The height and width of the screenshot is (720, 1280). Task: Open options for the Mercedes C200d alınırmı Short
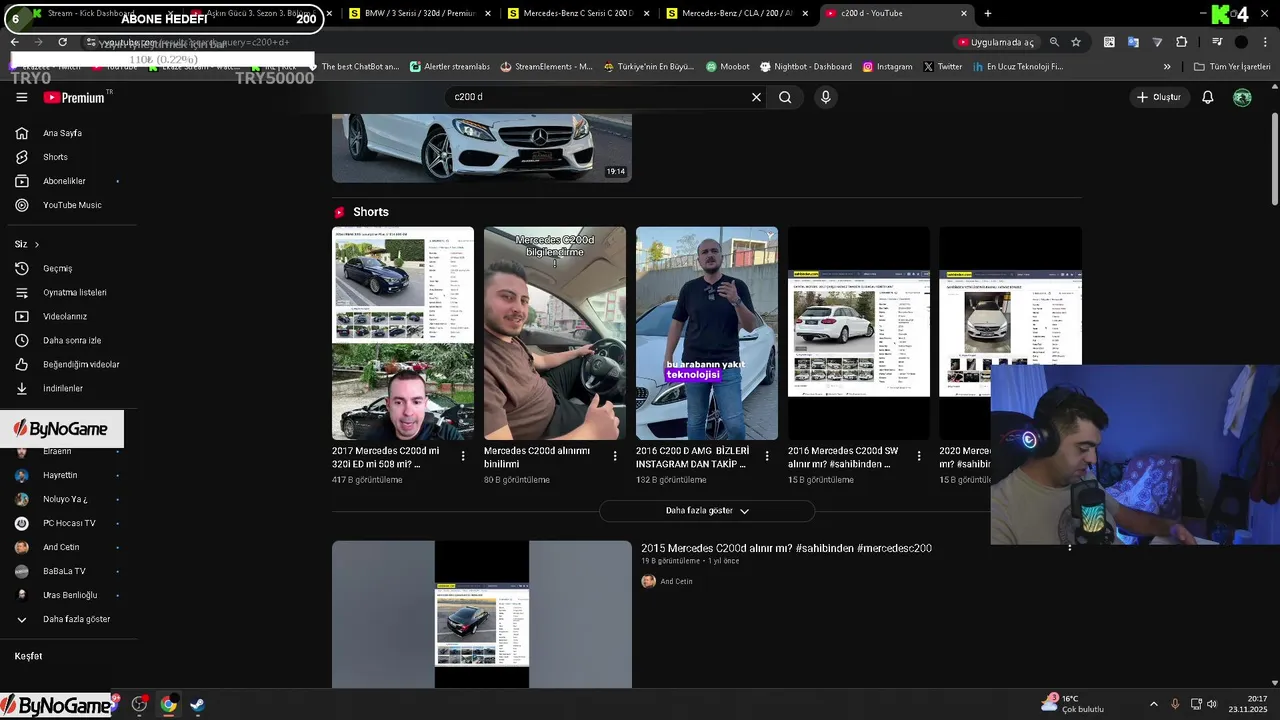[x=615, y=456]
